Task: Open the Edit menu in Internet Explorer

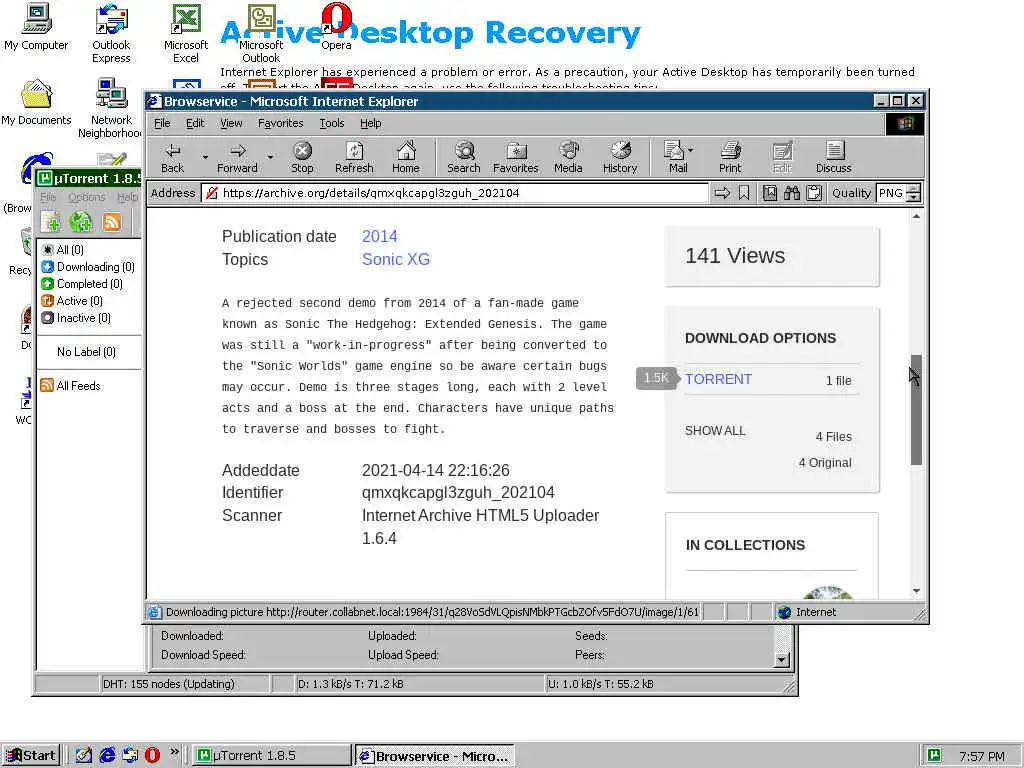Action: tap(195, 123)
